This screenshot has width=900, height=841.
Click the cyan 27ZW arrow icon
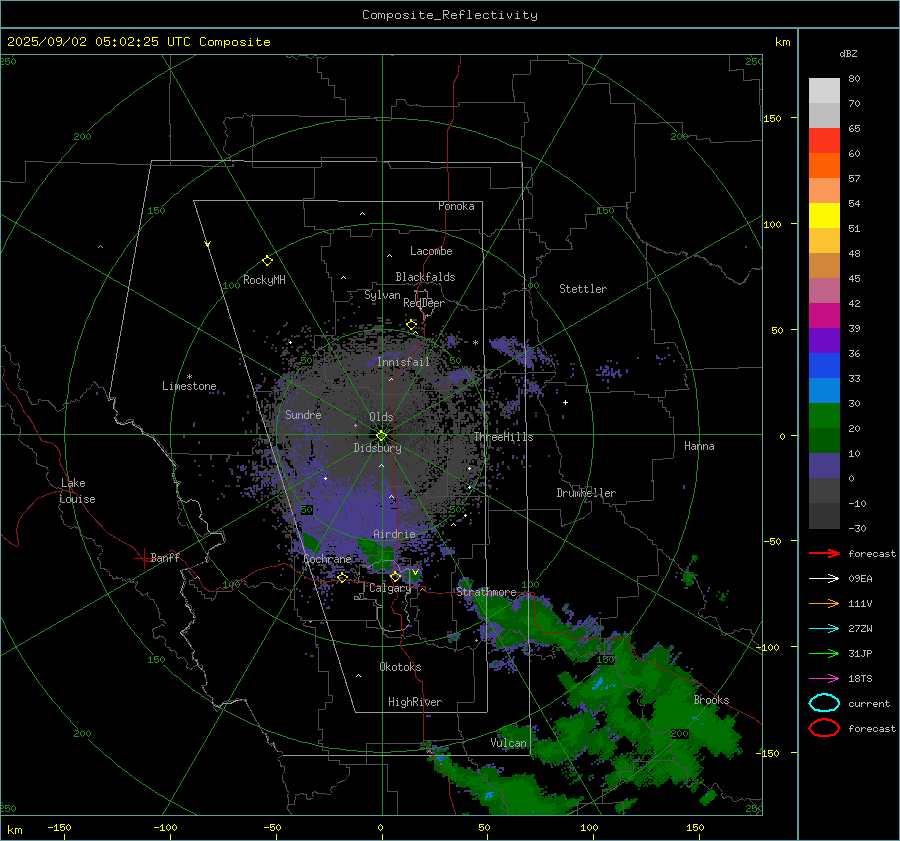pyautogui.click(x=824, y=629)
